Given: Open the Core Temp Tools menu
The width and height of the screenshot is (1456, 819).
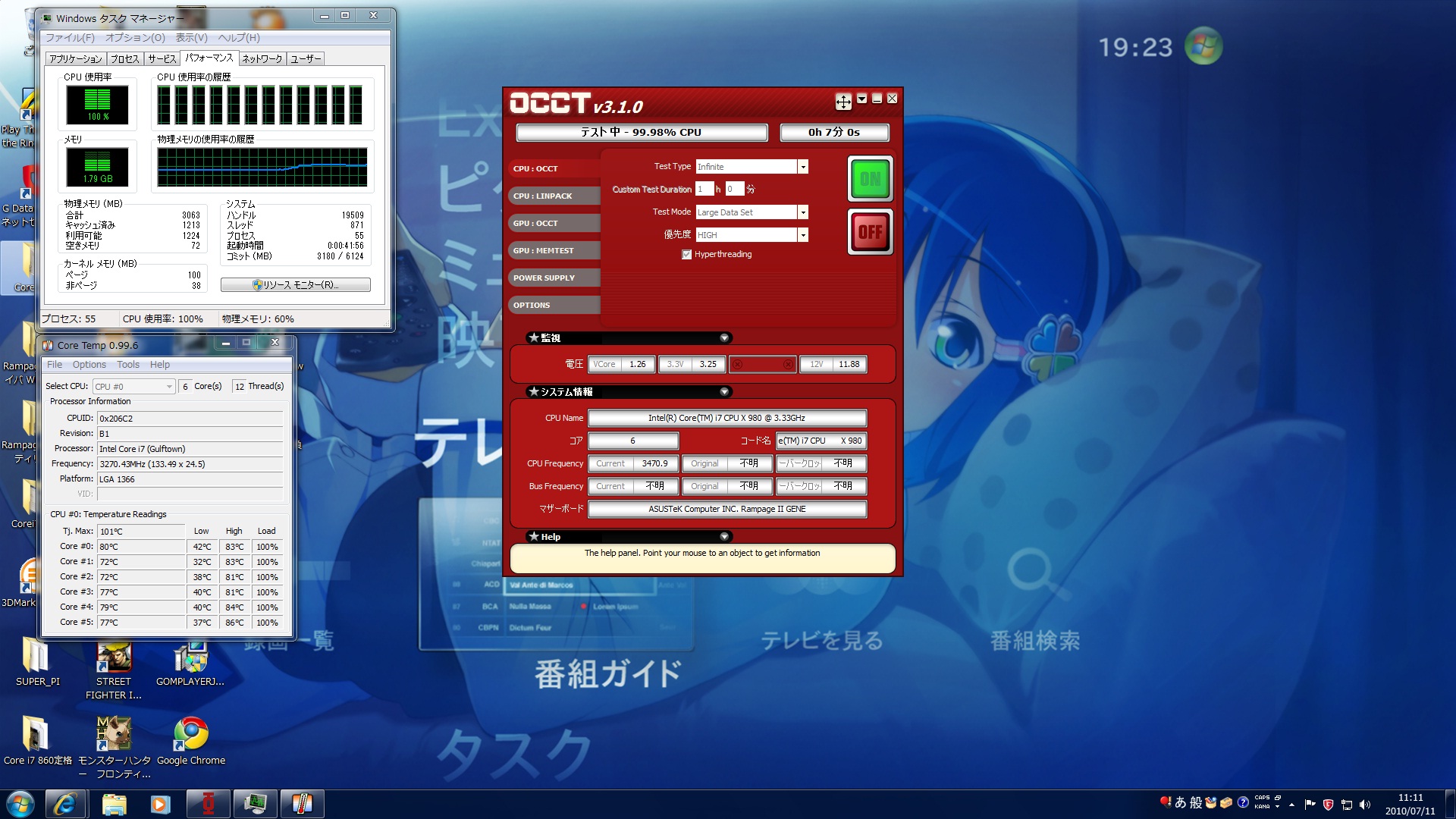Looking at the screenshot, I should coord(127,365).
